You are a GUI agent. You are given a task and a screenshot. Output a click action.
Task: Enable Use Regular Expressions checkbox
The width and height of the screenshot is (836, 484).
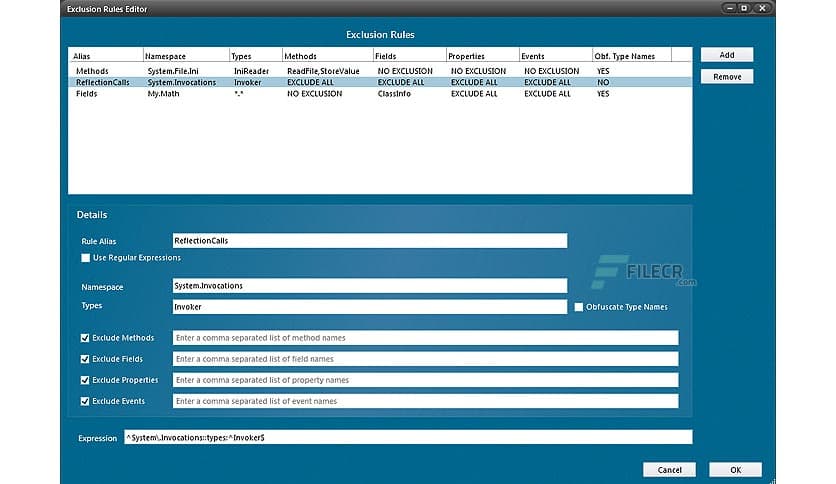[85, 258]
